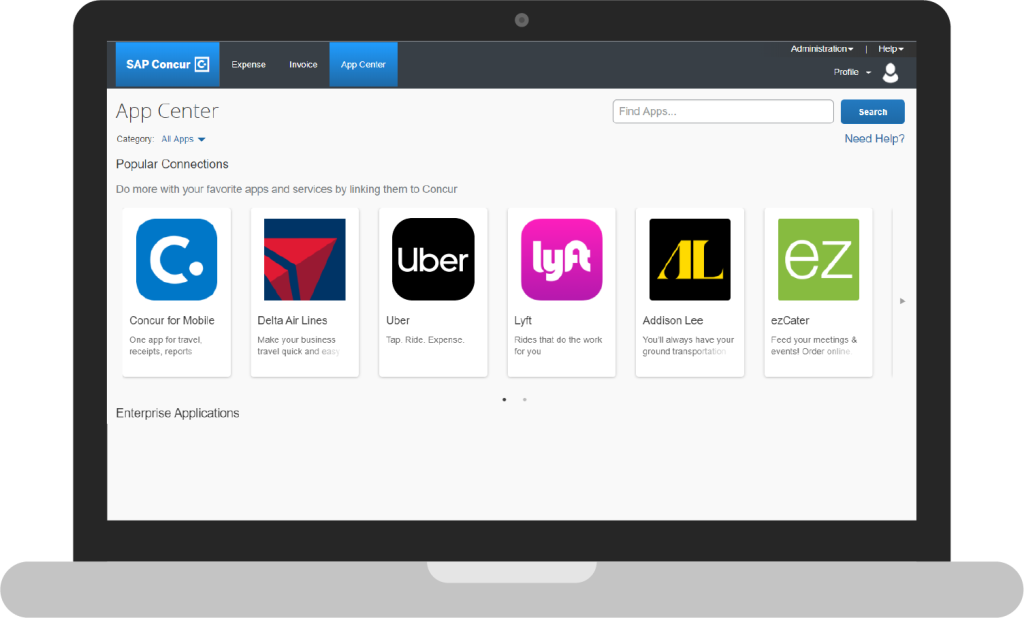Go to the Invoice tab

[303, 65]
